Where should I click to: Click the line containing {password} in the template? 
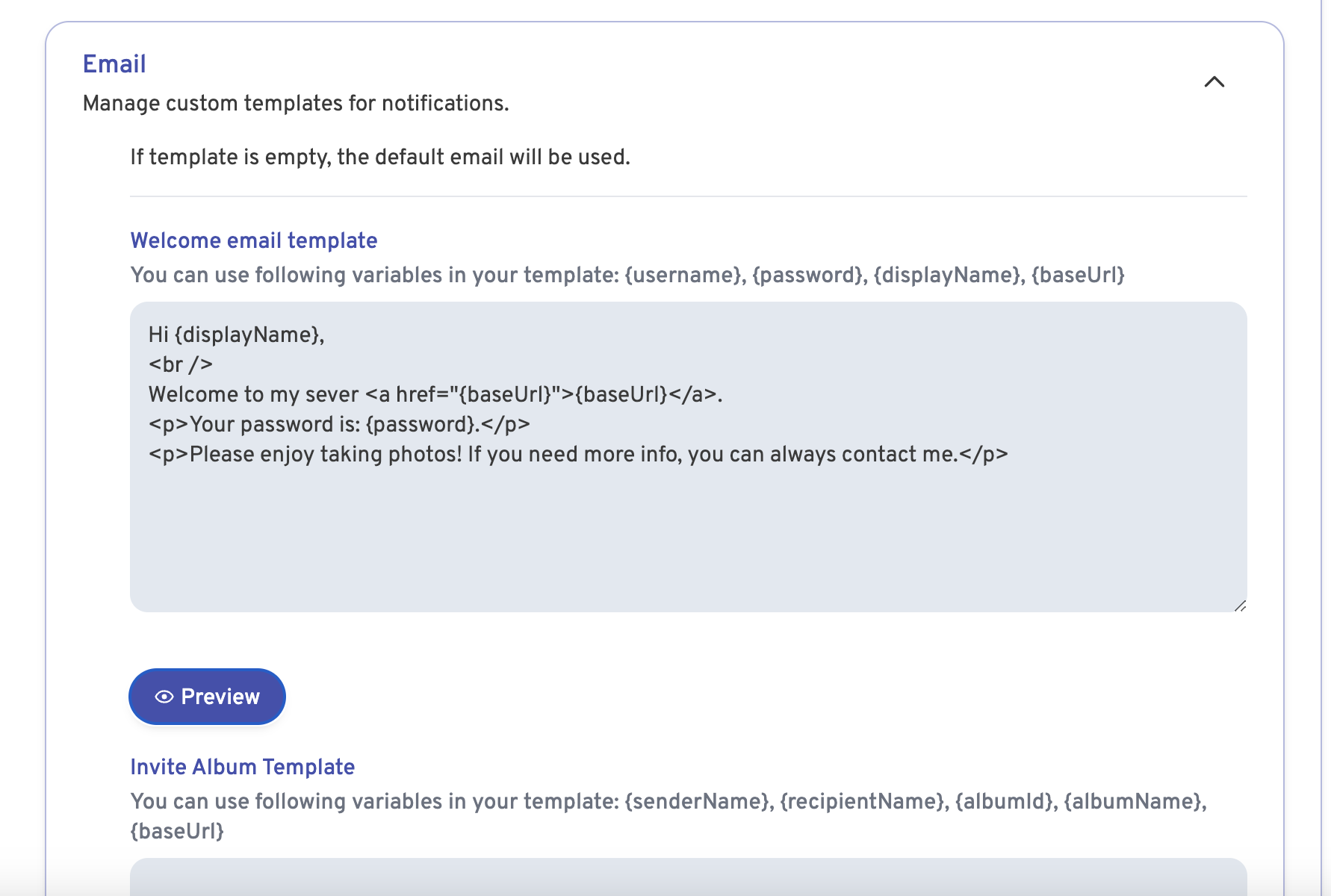(x=340, y=424)
